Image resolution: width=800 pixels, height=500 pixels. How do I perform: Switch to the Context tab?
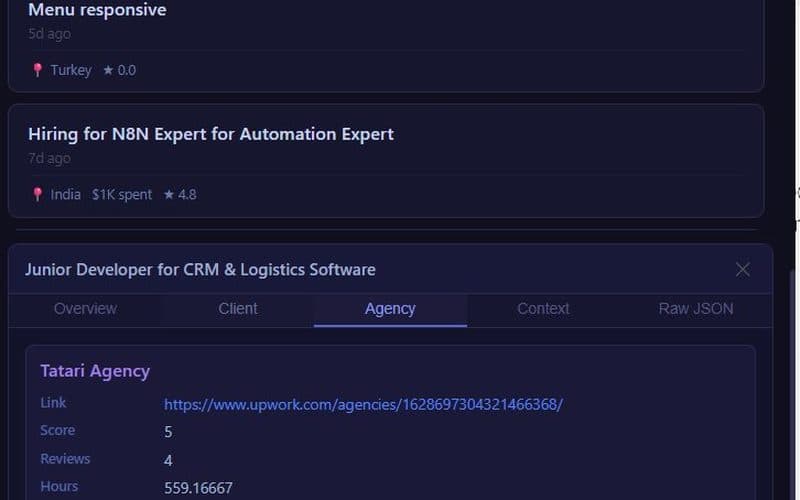[x=543, y=309]
